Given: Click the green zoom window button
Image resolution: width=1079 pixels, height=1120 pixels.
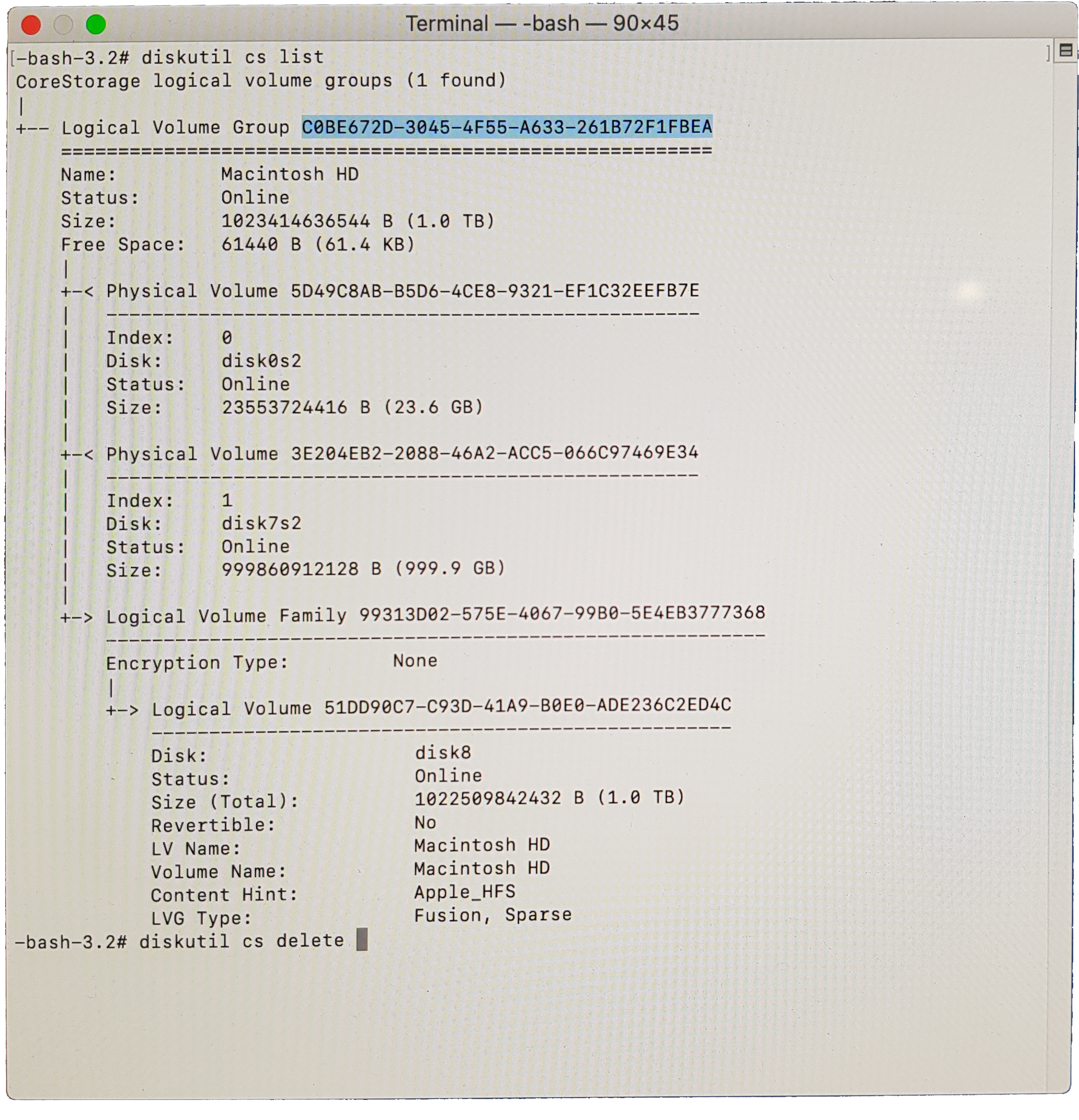Looking at the screenshot, I should coord(96,24).
